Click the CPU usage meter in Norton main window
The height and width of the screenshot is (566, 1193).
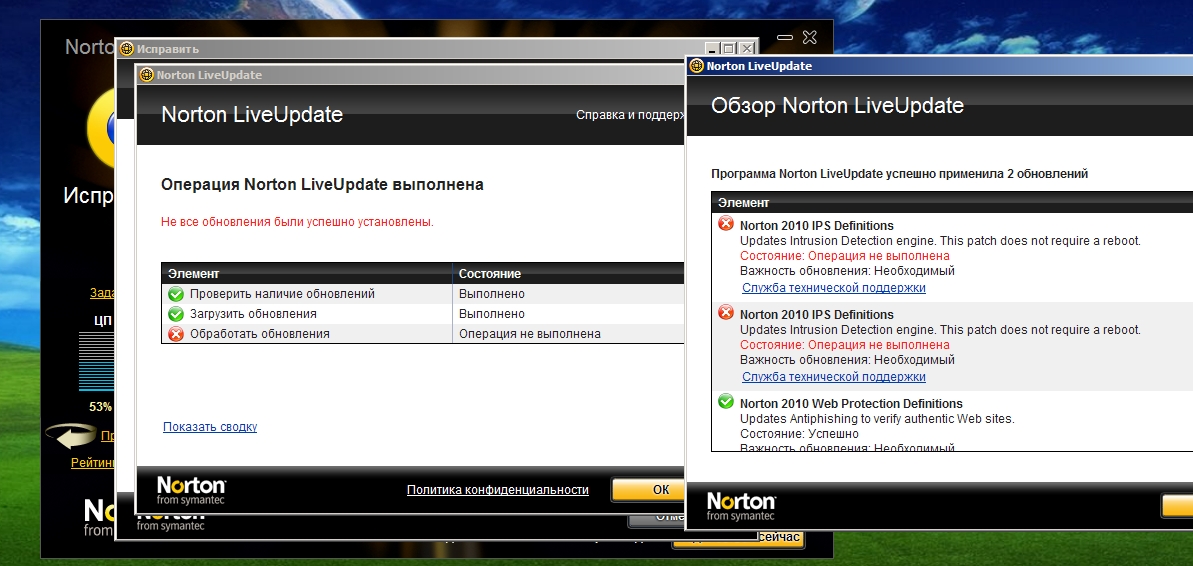(95, 362)
